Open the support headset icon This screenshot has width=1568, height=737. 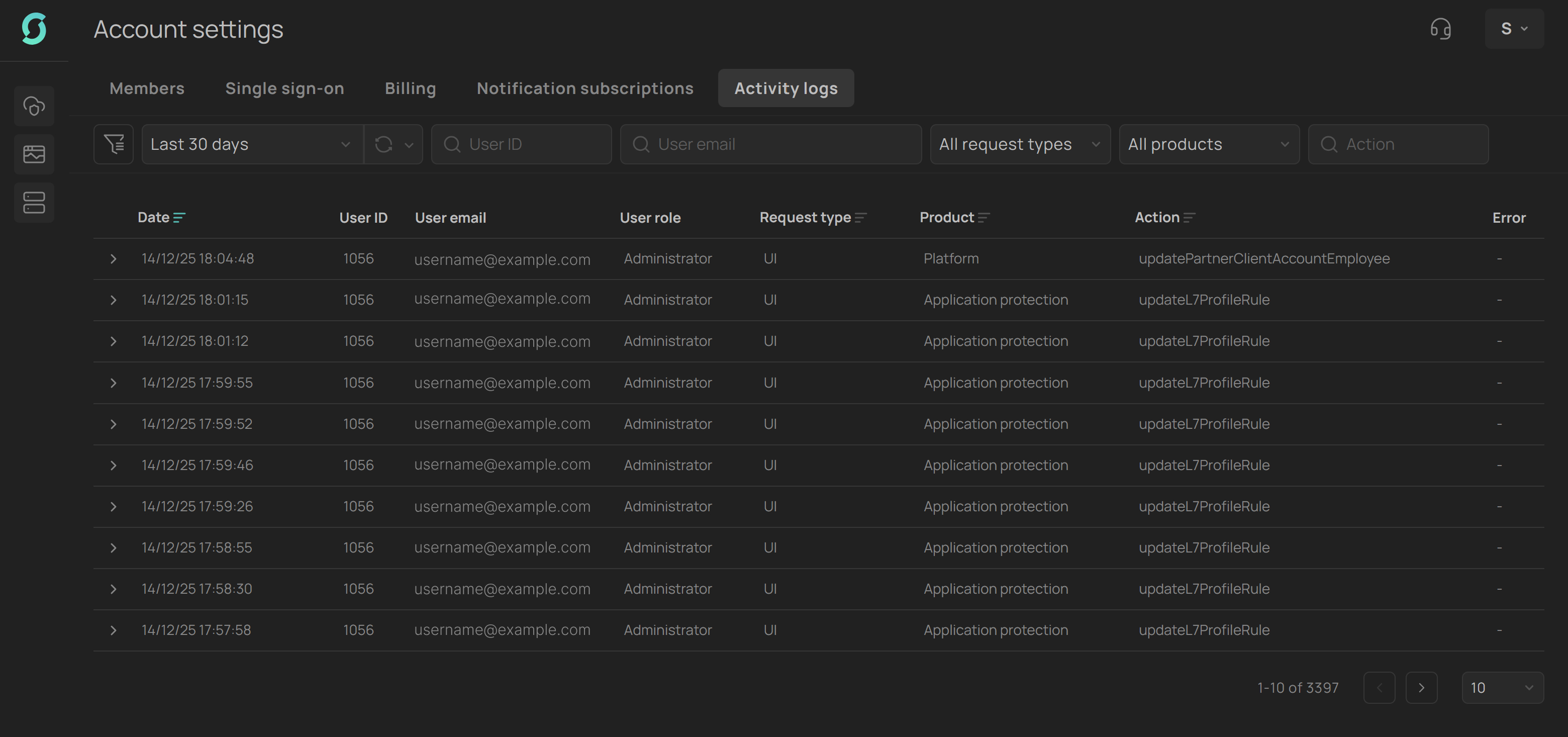click(x=1440, y=29)
